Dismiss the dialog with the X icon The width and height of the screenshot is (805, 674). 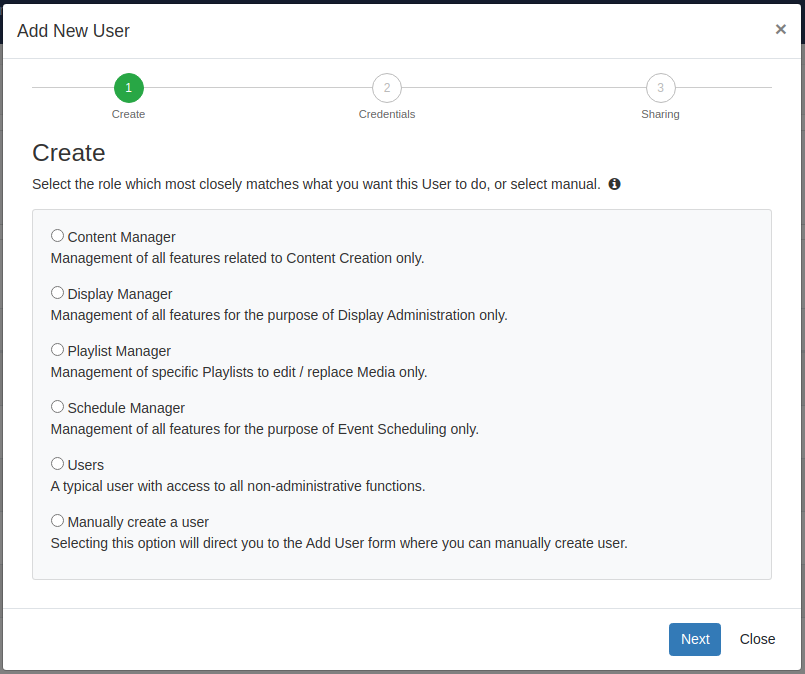point(780,29)
